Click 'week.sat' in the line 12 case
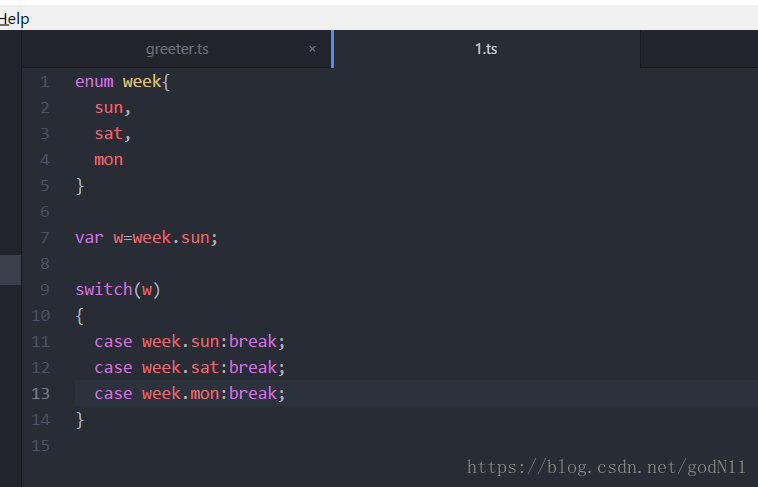The height and width of the screenshot is (487, 758). click(x=180, y=368)
